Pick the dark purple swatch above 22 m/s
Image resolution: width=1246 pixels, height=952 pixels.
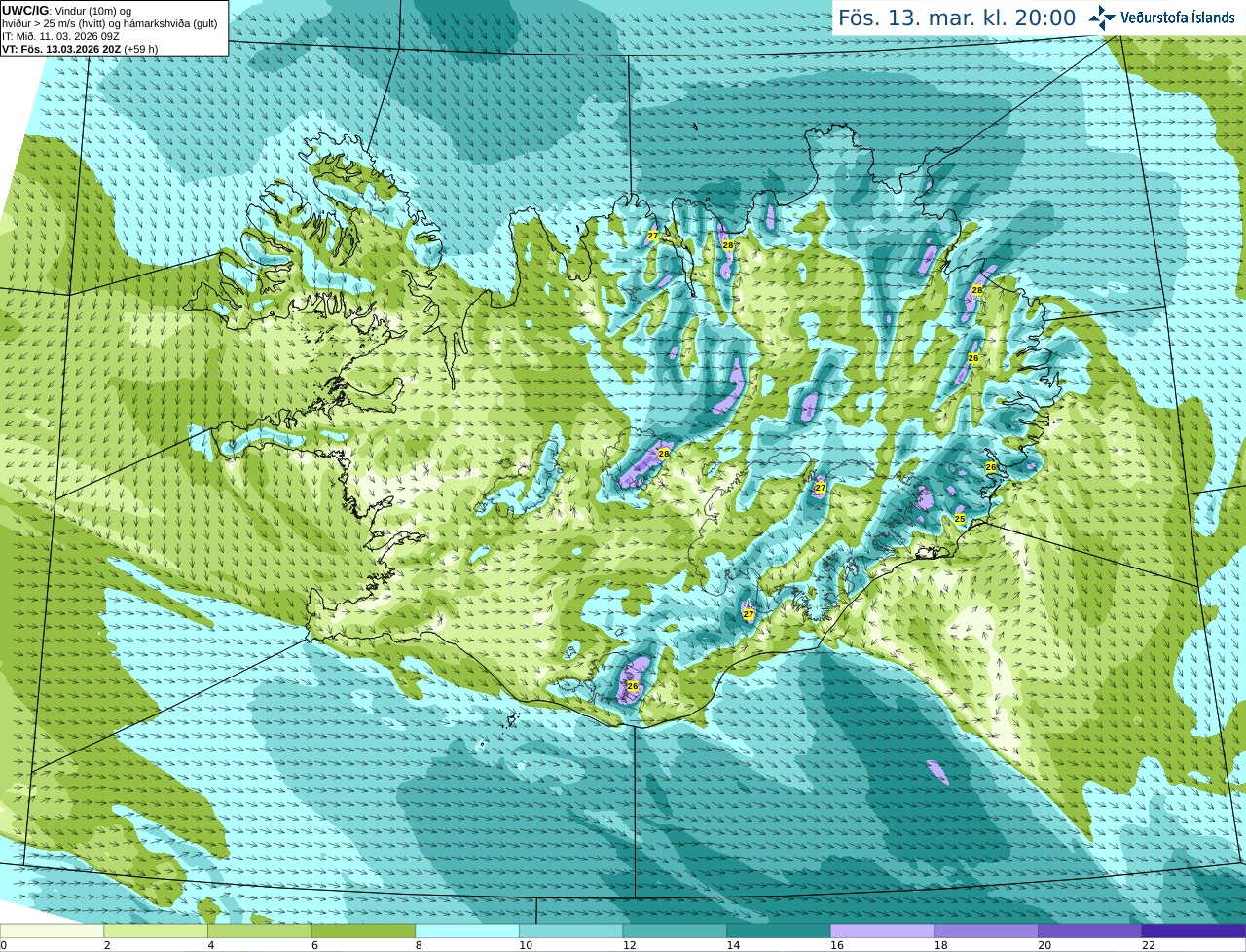point(1193,932)
